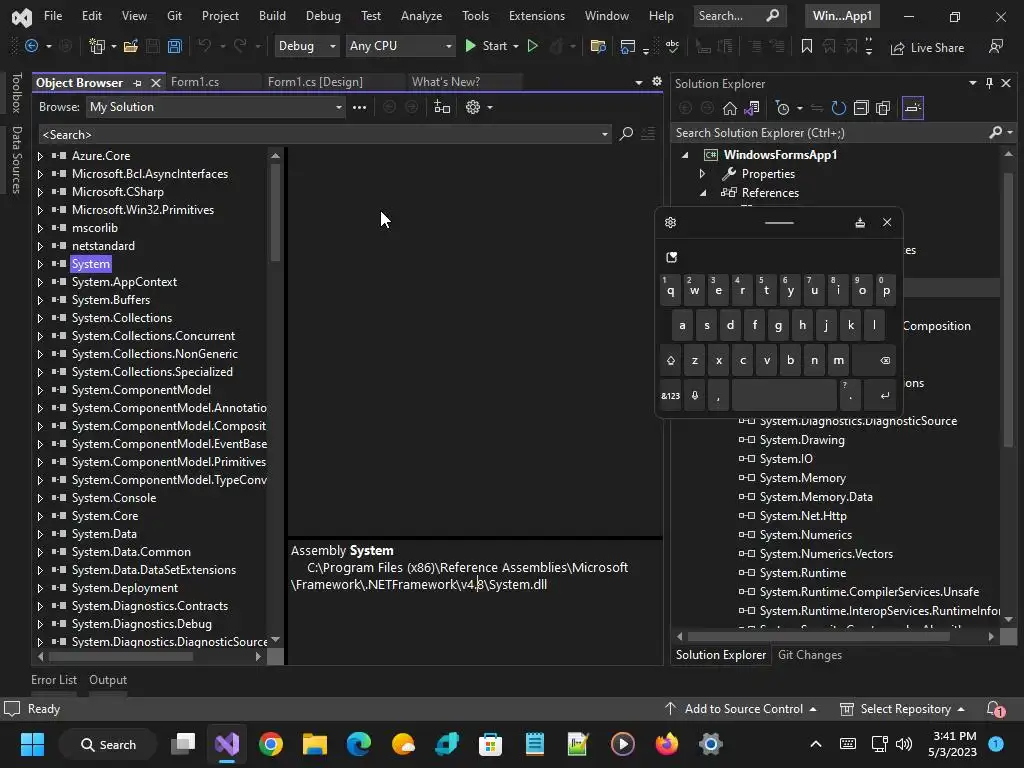Expand the Properties node in Solution Explorer
The width and height of the screenshot is (1024, 768).
tap(702, 174)
